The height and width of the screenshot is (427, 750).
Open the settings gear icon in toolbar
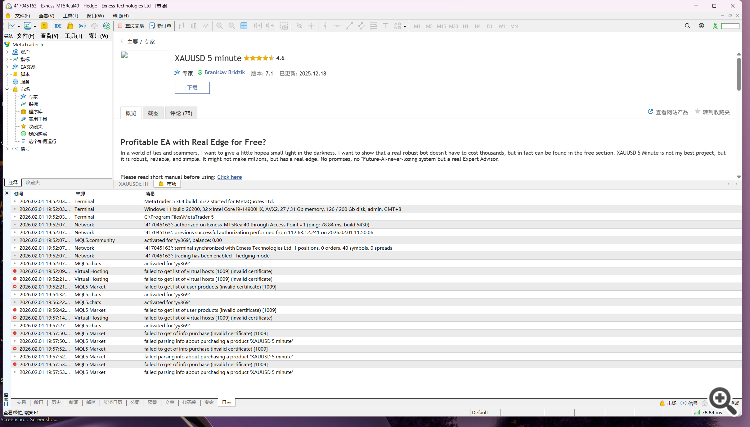701,26
